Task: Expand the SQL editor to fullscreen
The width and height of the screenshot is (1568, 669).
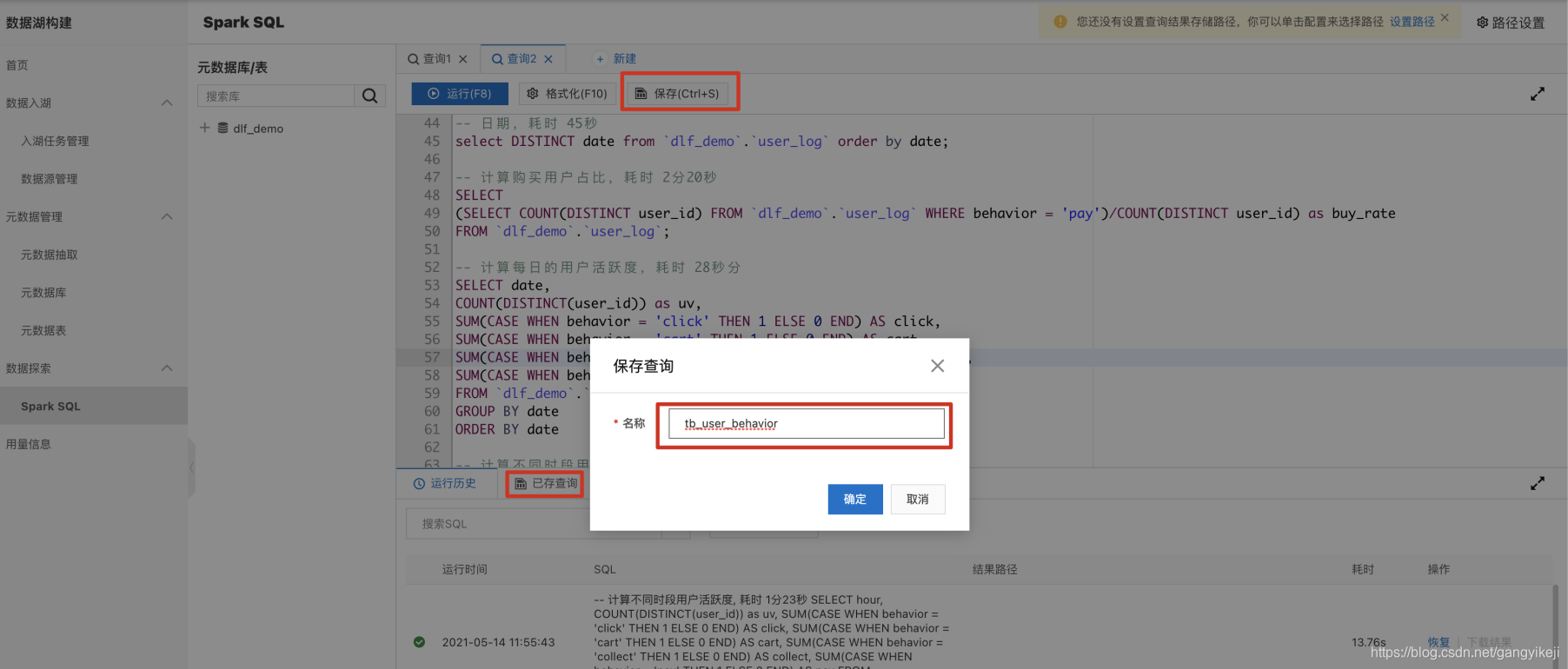Action: [1538, 94]
